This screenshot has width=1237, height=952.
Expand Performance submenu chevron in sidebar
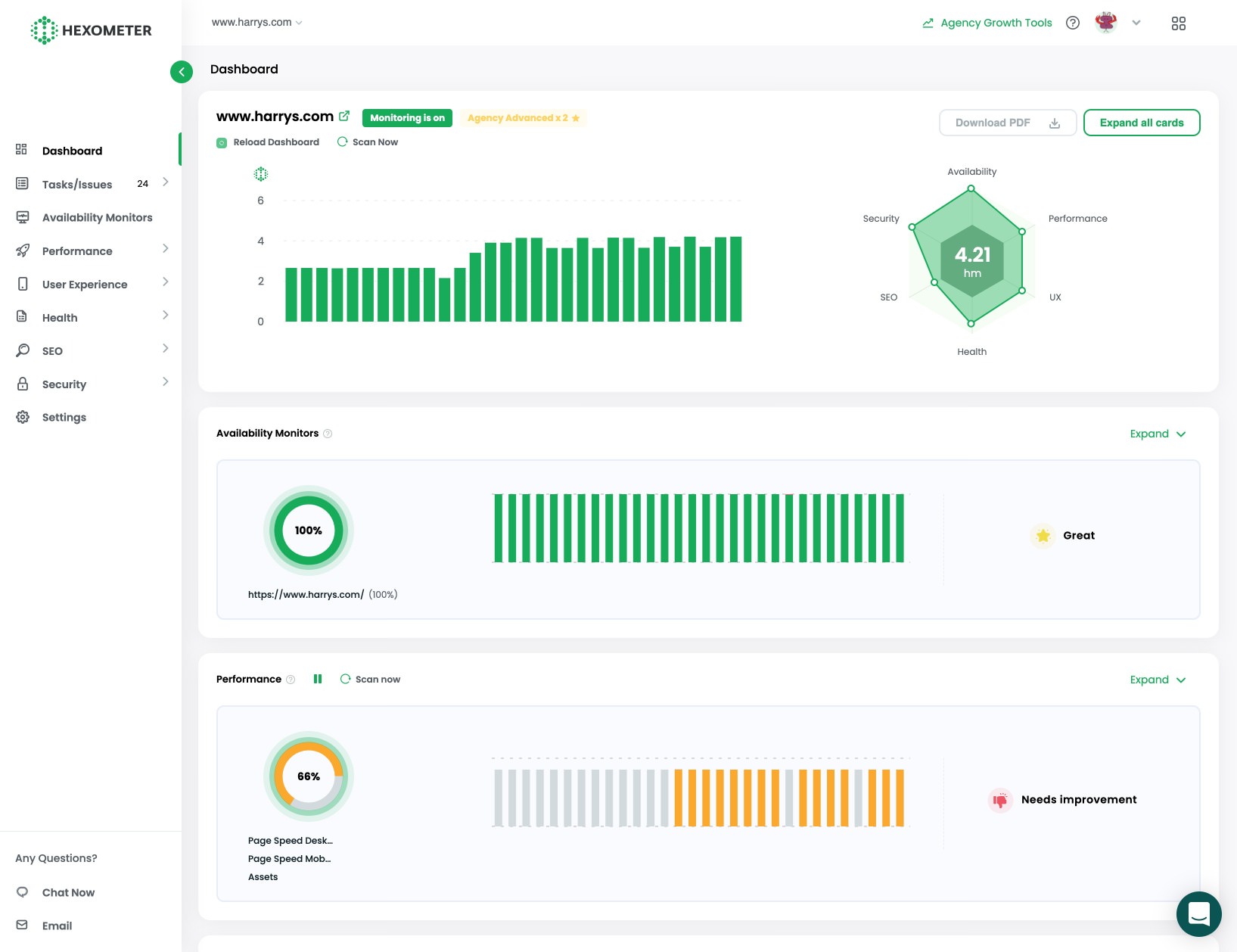(x=166, y=249)
